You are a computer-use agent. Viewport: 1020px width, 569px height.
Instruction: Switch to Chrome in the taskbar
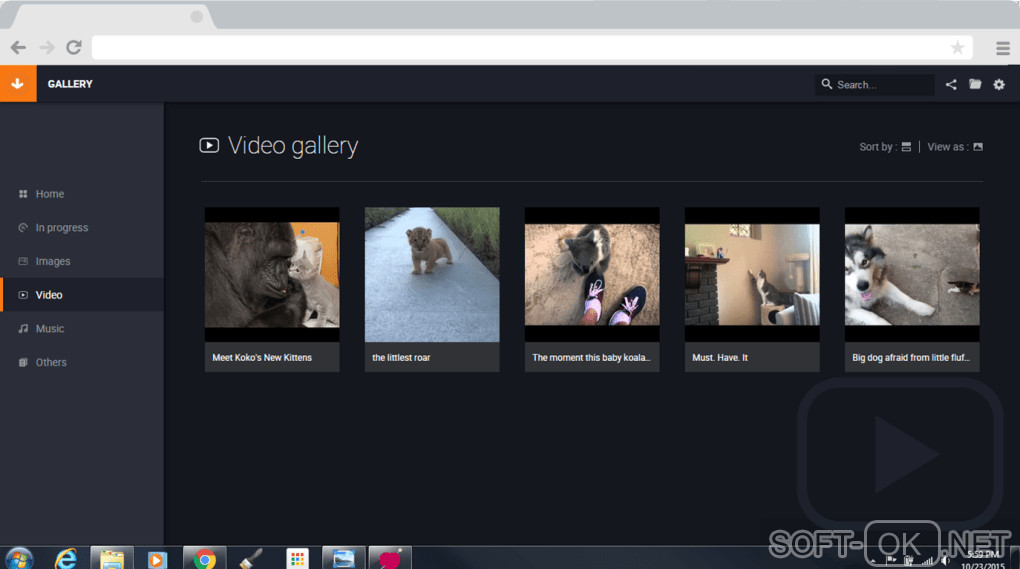(204, 559)
